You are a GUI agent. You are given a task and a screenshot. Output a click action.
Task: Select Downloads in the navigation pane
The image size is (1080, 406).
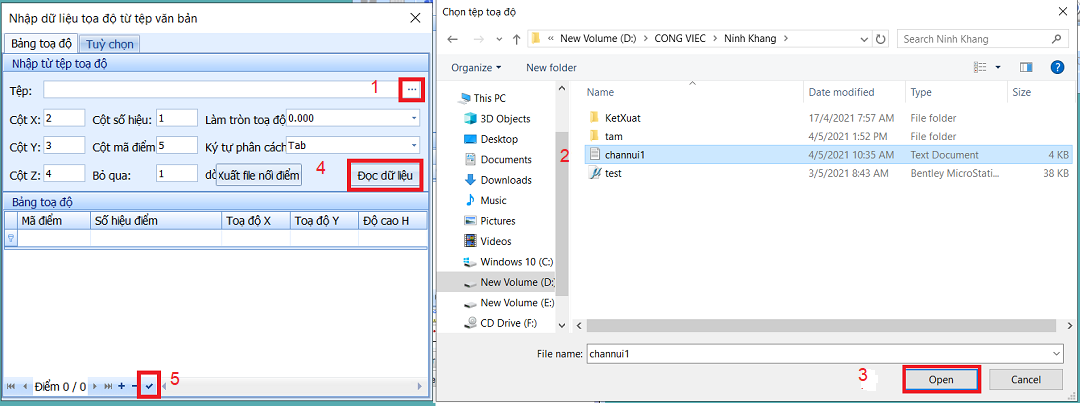(x=507, y=180)
